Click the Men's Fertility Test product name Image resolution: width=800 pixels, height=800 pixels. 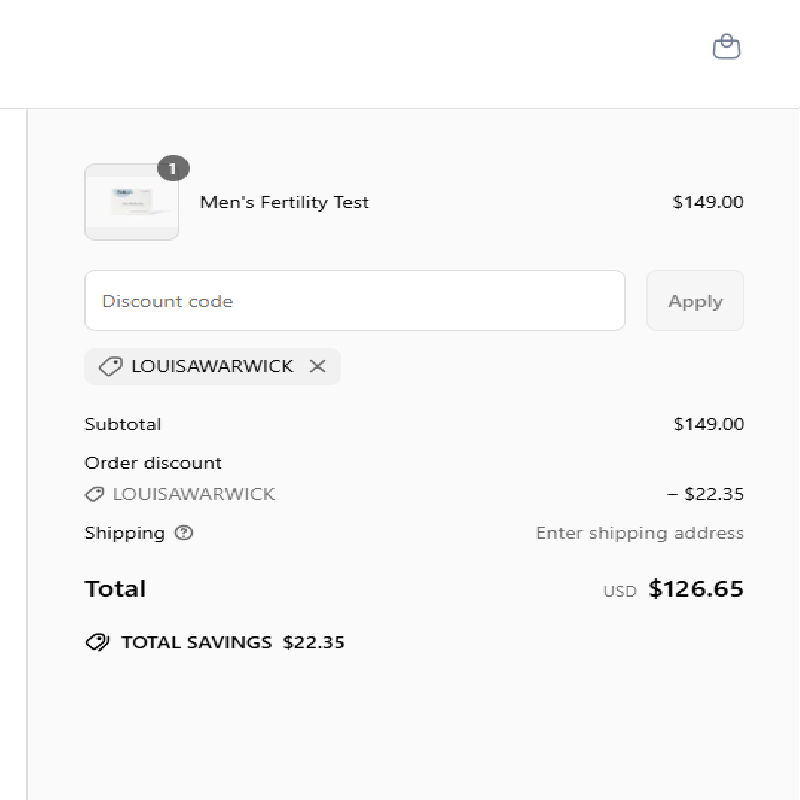(284, 202)
